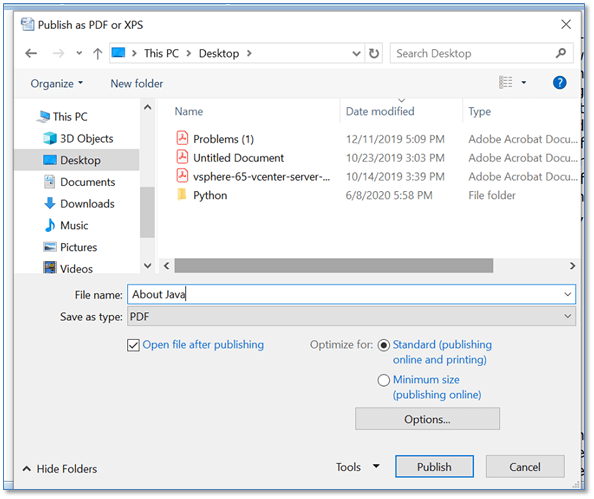Uncheck Open file after publishing

pyautogui.click(x=133, y=345)
